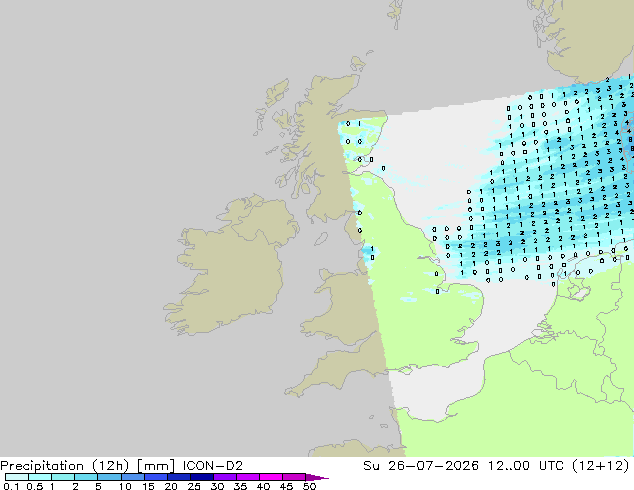Click the 40–45 mm bright magenta legend swatch
Screen dimensions: 634x490
tap(271, 477)
